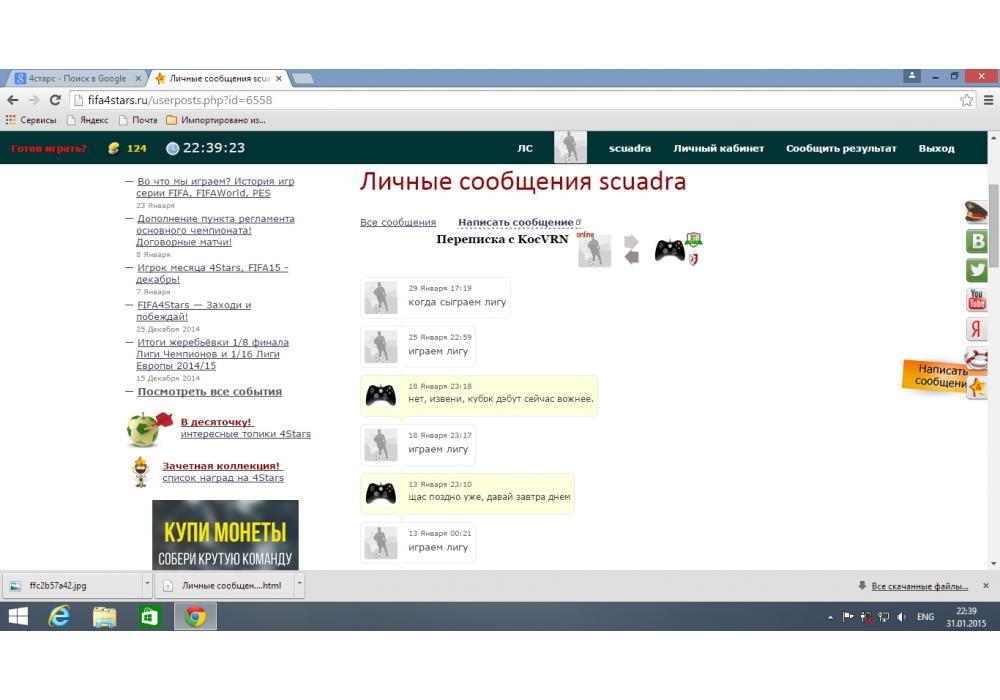Image resolution: width=1000 pixels, height=700 pixels.
Task: Reload the page with the refresh button
Action: tap(55, 100)
